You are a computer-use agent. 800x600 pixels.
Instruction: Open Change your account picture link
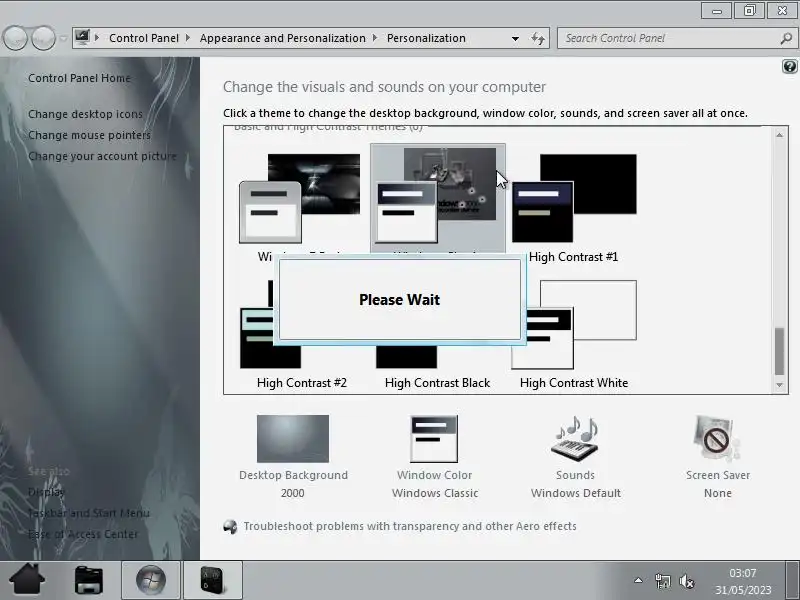coord(102,156)
